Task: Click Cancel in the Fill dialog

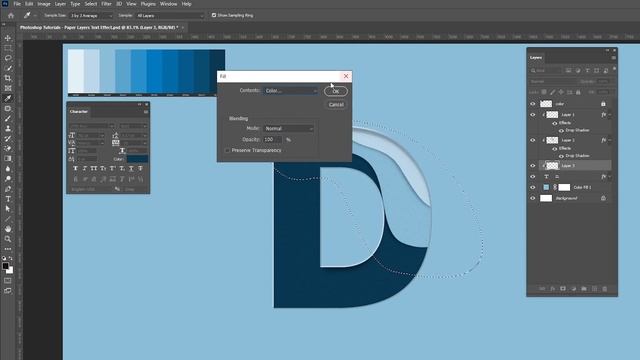Action: coord(336,104)
